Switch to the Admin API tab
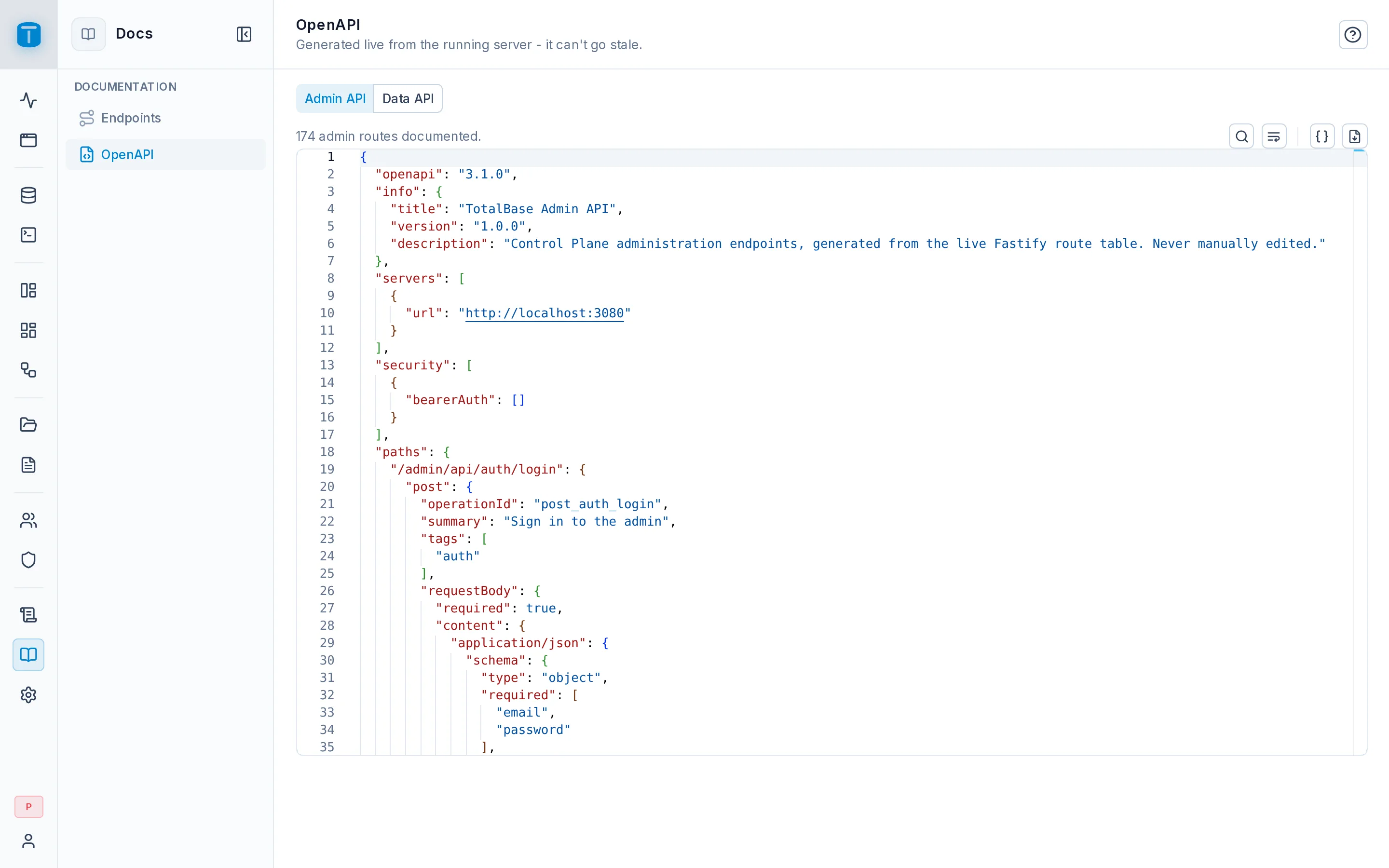The image size is (1389, 868). point(335,99)
